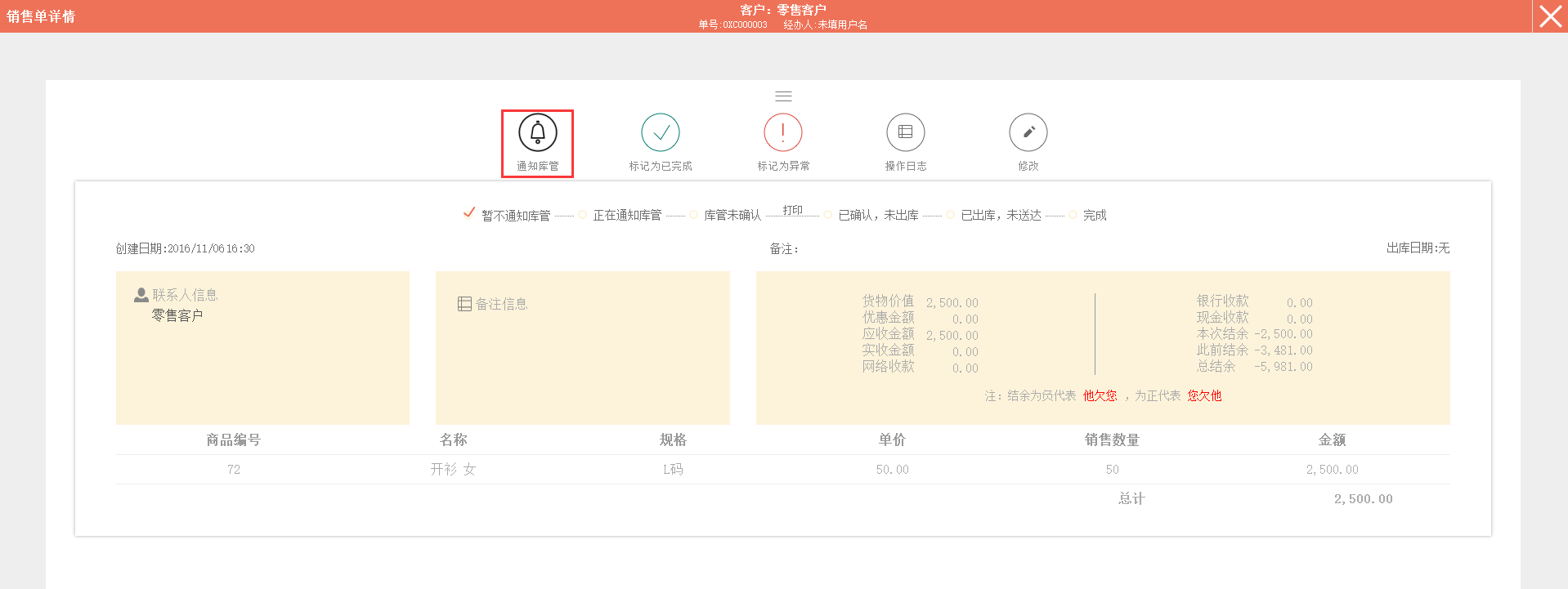Screen dimensions: 1568x589
Task: Click the 销售数量 column header
Action: point(1112,440)
